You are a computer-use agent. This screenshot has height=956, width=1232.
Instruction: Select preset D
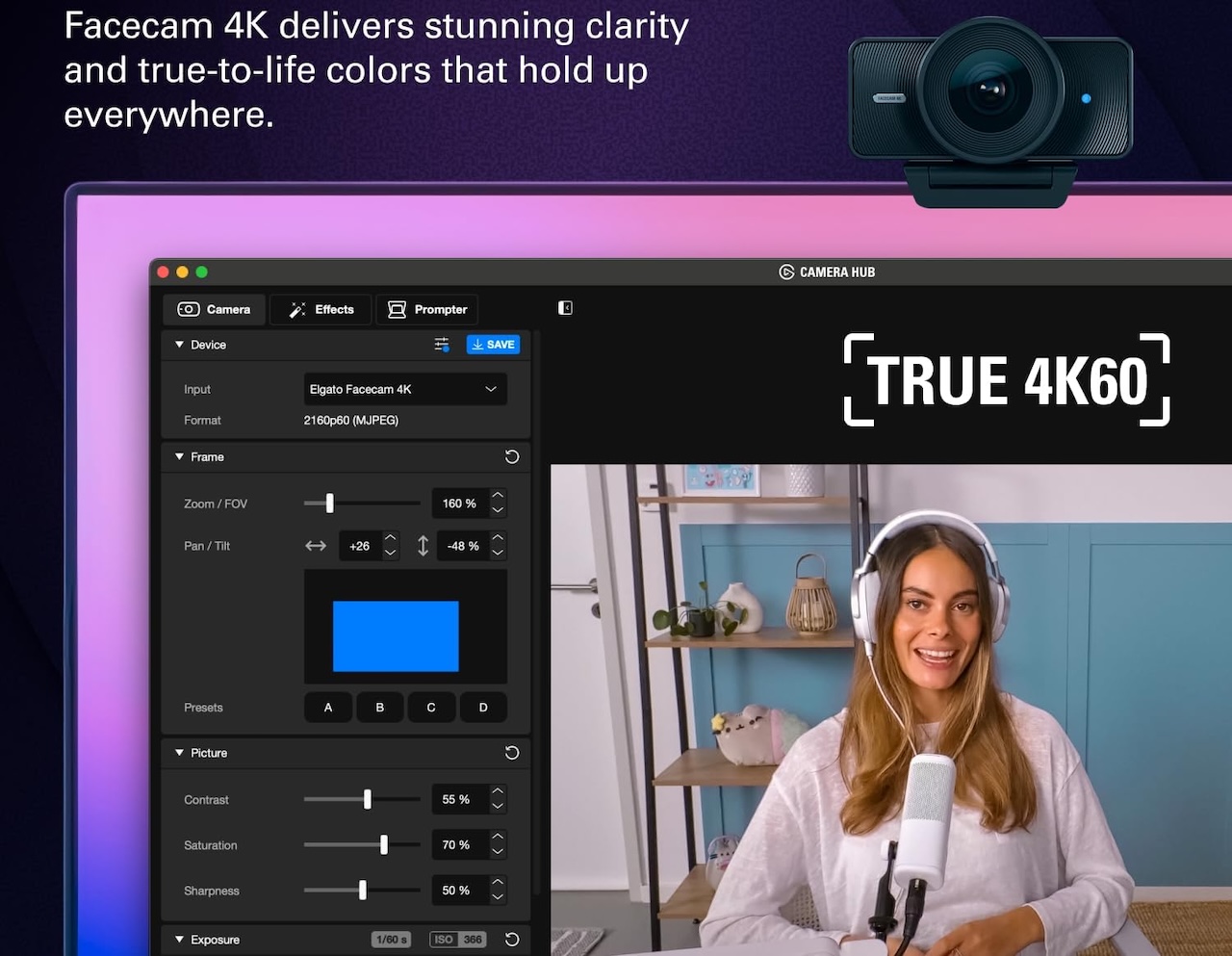483,708
